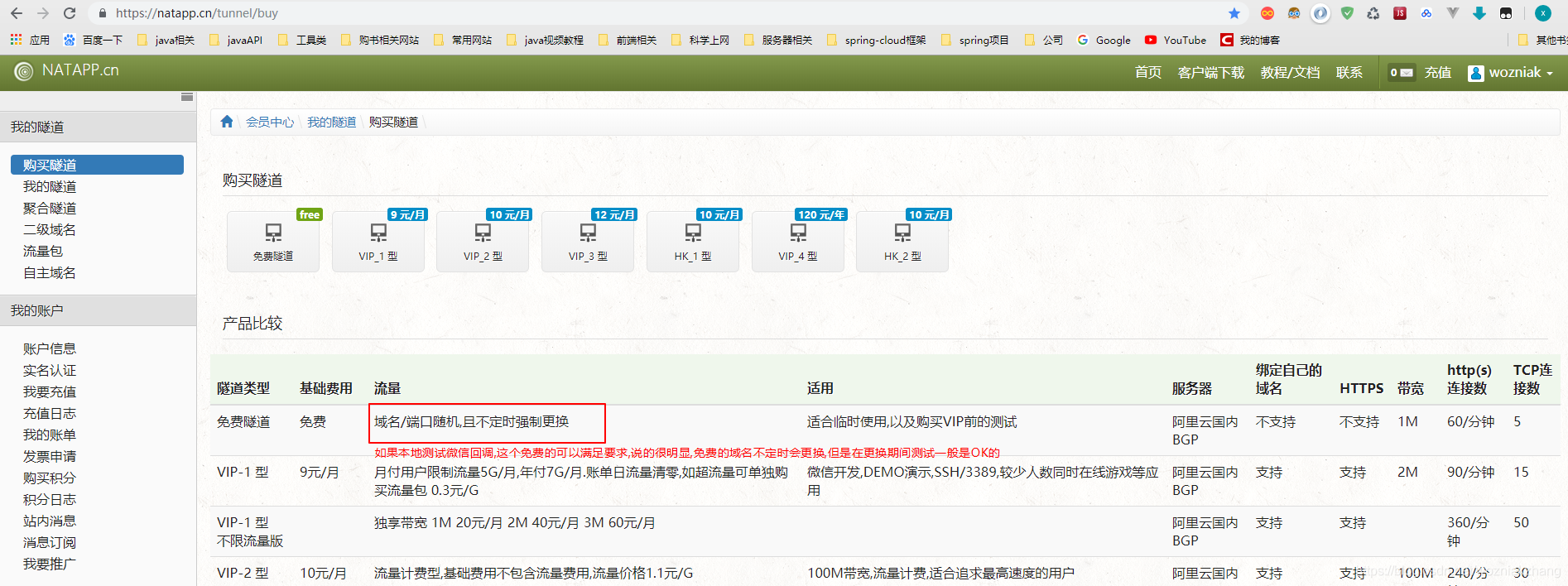Reload the page with the refresh icon
This screenshot has height=586, width=1568.
70,13
